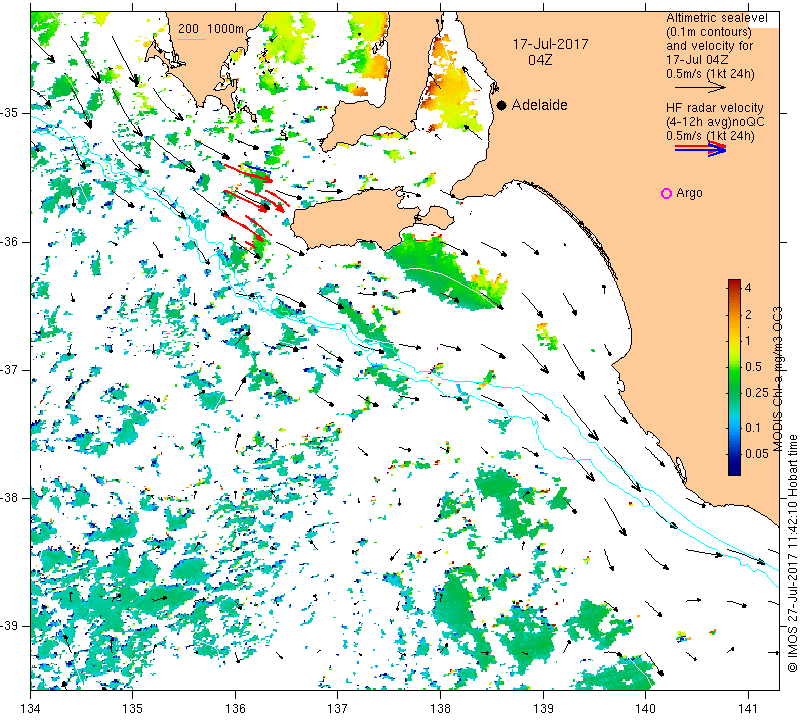Click the Adelaide city label
Screen dimensions: 800x720
[539, 105]
